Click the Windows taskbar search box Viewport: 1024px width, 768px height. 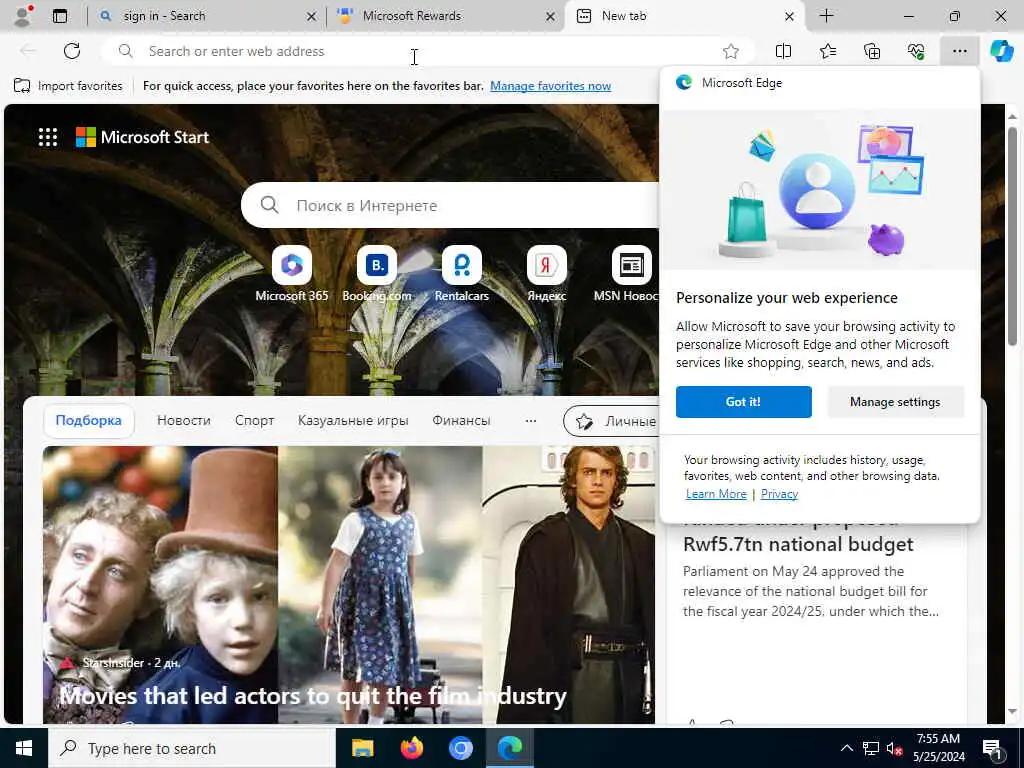[x=191, y=748]
